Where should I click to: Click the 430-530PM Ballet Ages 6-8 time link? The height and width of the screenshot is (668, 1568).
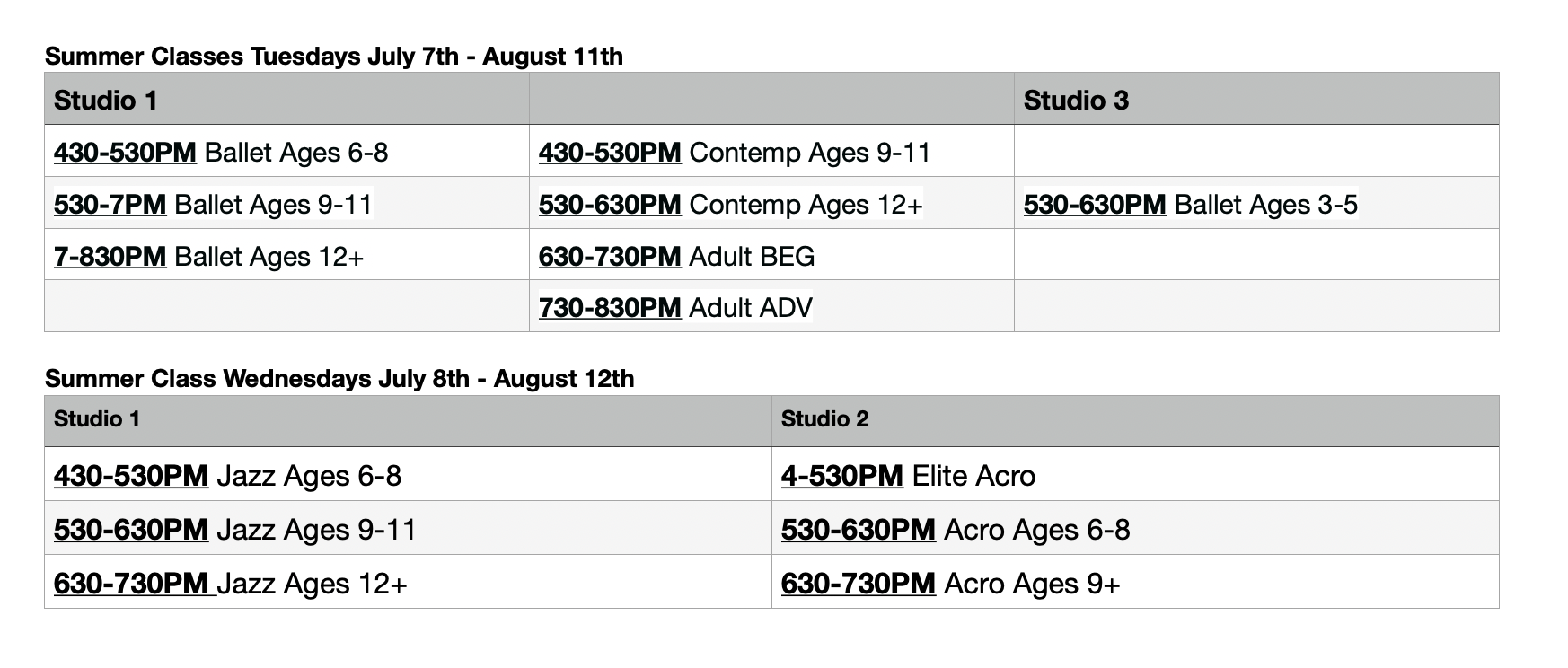[125, 153]
